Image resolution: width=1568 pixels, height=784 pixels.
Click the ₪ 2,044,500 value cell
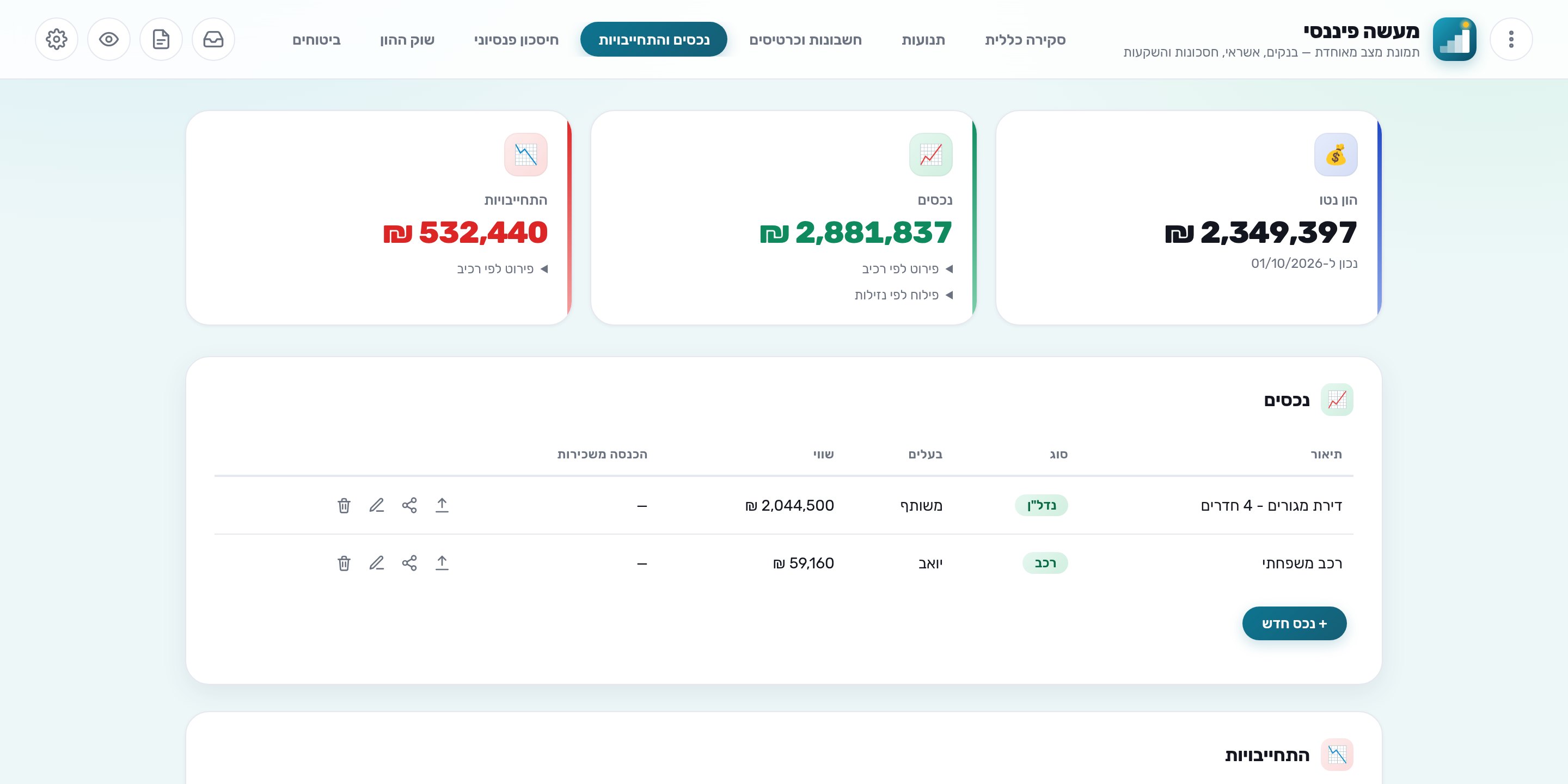pyautogui.click(x=789, y=505)
